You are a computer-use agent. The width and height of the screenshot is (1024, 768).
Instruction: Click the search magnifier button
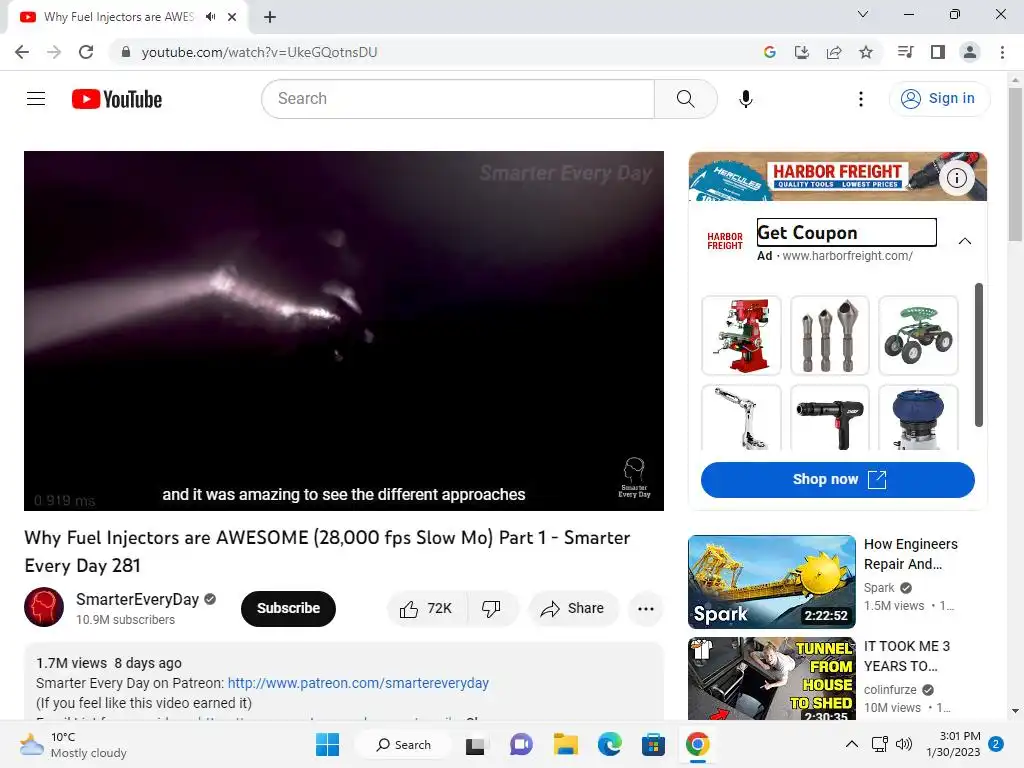click(685, 99)
